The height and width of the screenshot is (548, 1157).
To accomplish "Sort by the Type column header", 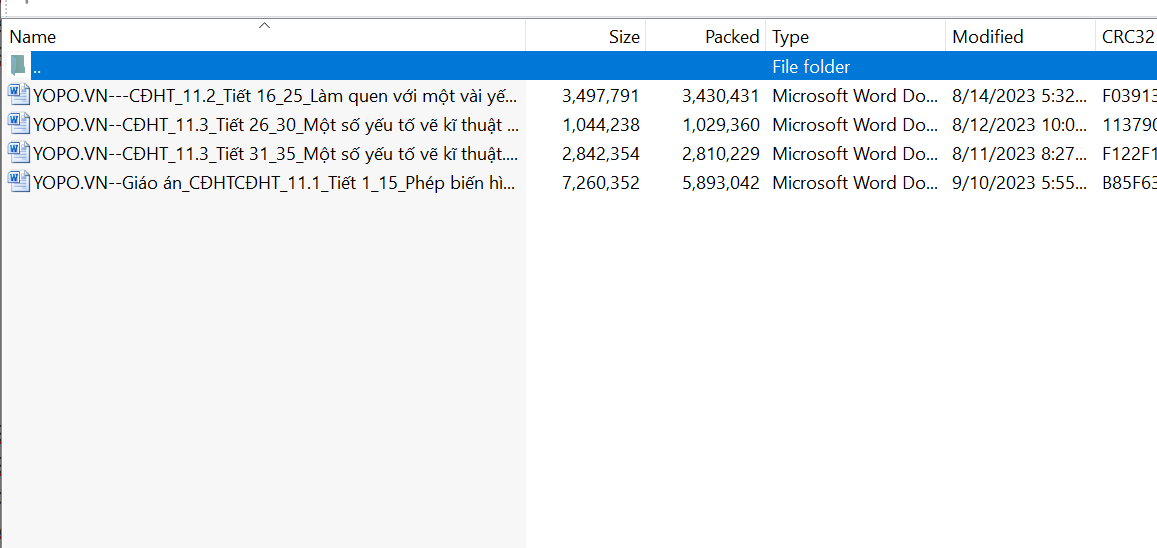I will click(790, 37).
